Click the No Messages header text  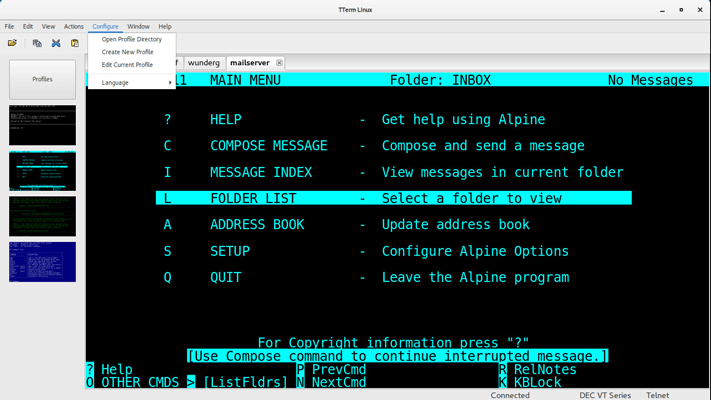[x=650, y=80]
